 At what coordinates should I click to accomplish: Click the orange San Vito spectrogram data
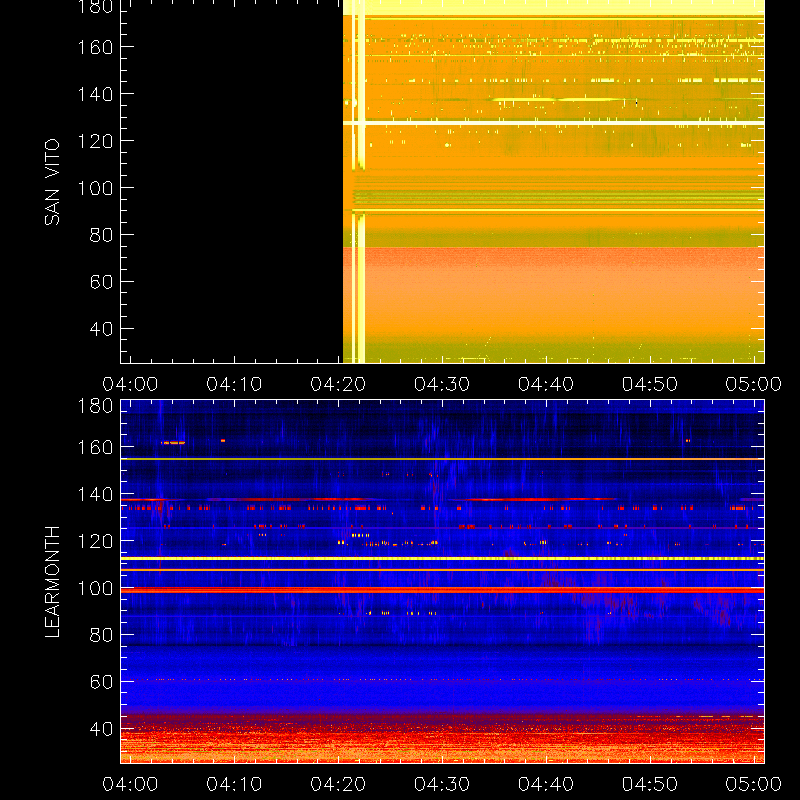[554, 182]
